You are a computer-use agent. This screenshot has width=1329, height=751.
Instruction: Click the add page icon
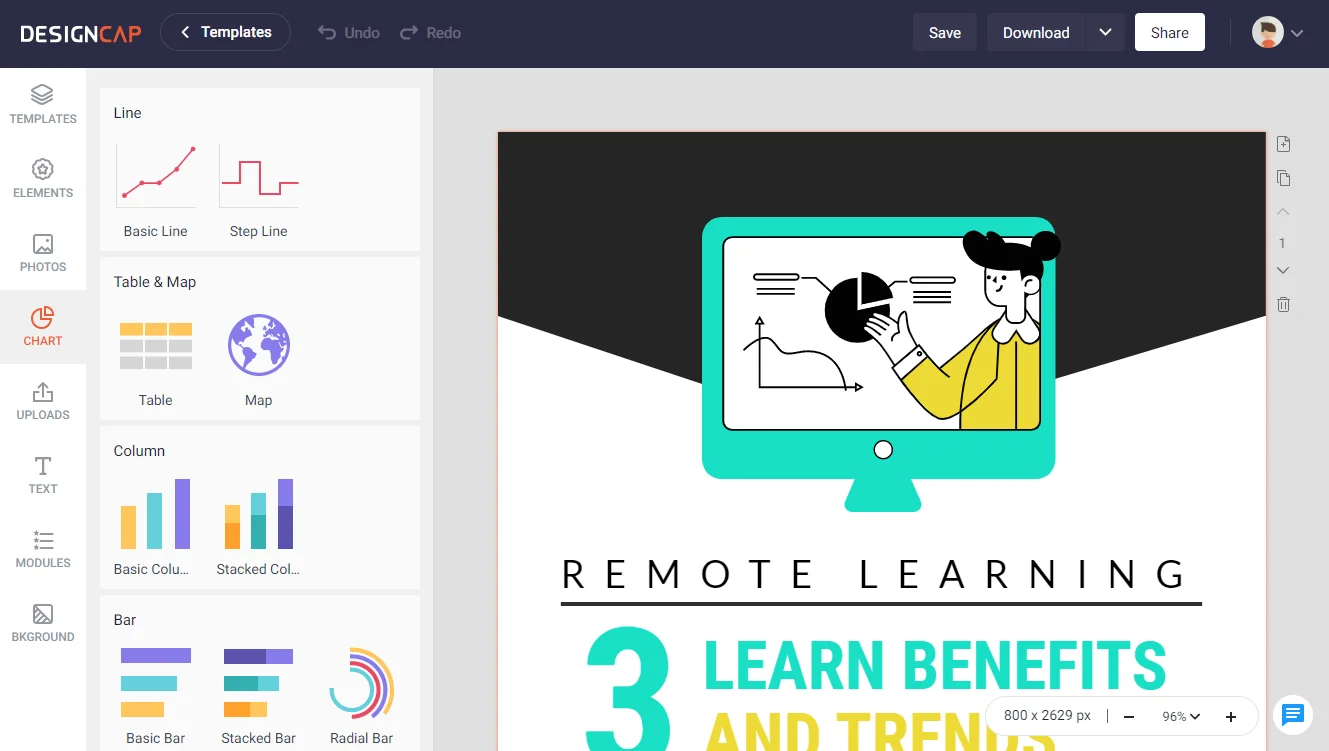(x=1284, y=145)
